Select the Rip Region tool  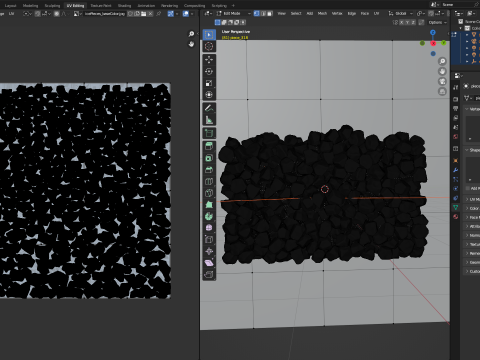coord(209,274)
